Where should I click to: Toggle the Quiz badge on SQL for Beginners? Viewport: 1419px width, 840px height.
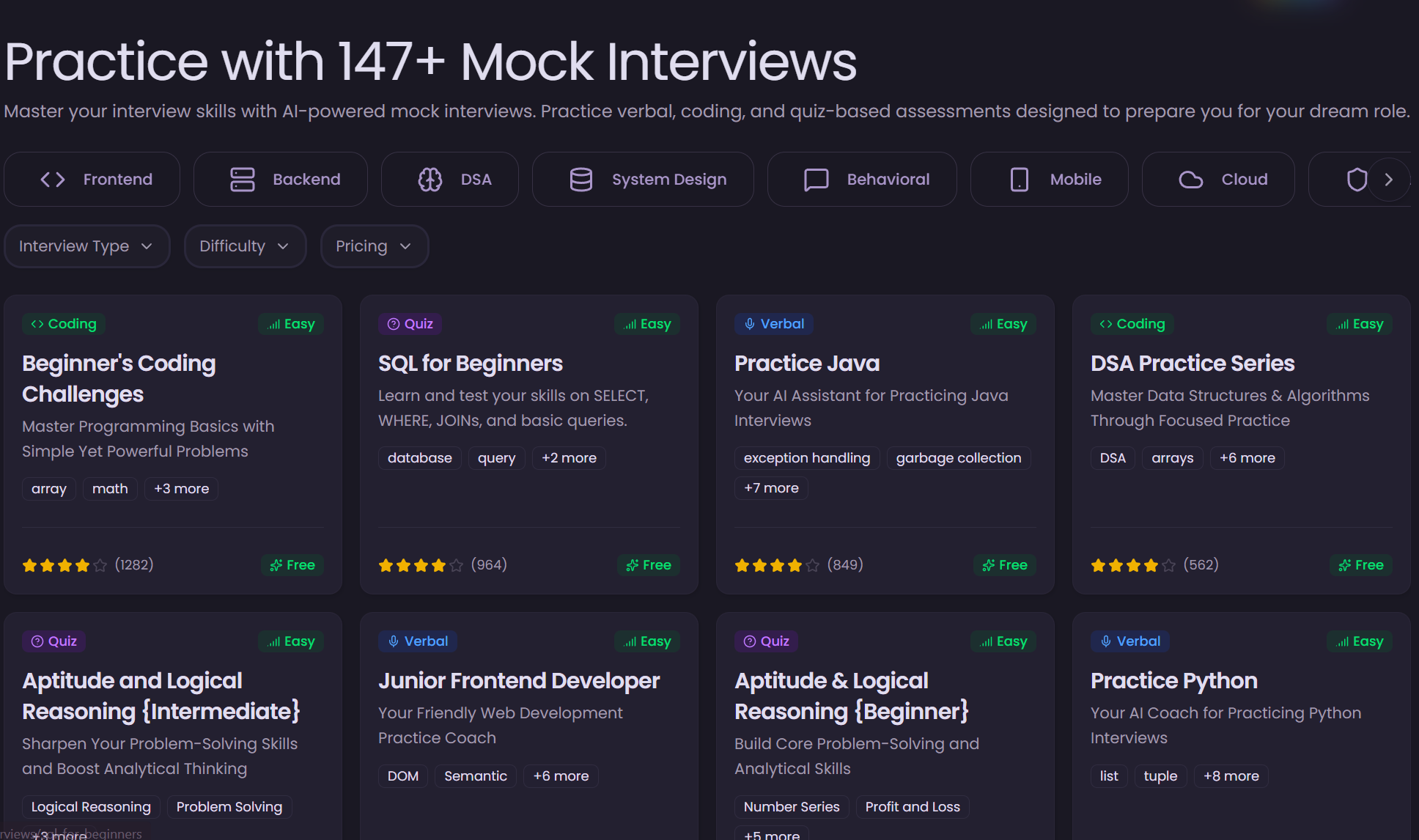tap(409, 323)
